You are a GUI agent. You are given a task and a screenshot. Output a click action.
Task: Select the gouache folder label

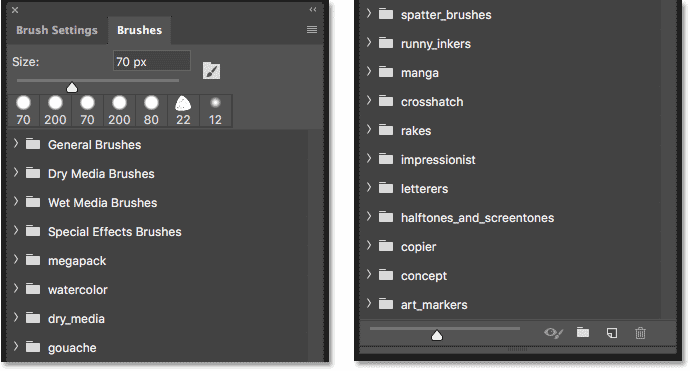pyautogui.click(x=72, y=348)
